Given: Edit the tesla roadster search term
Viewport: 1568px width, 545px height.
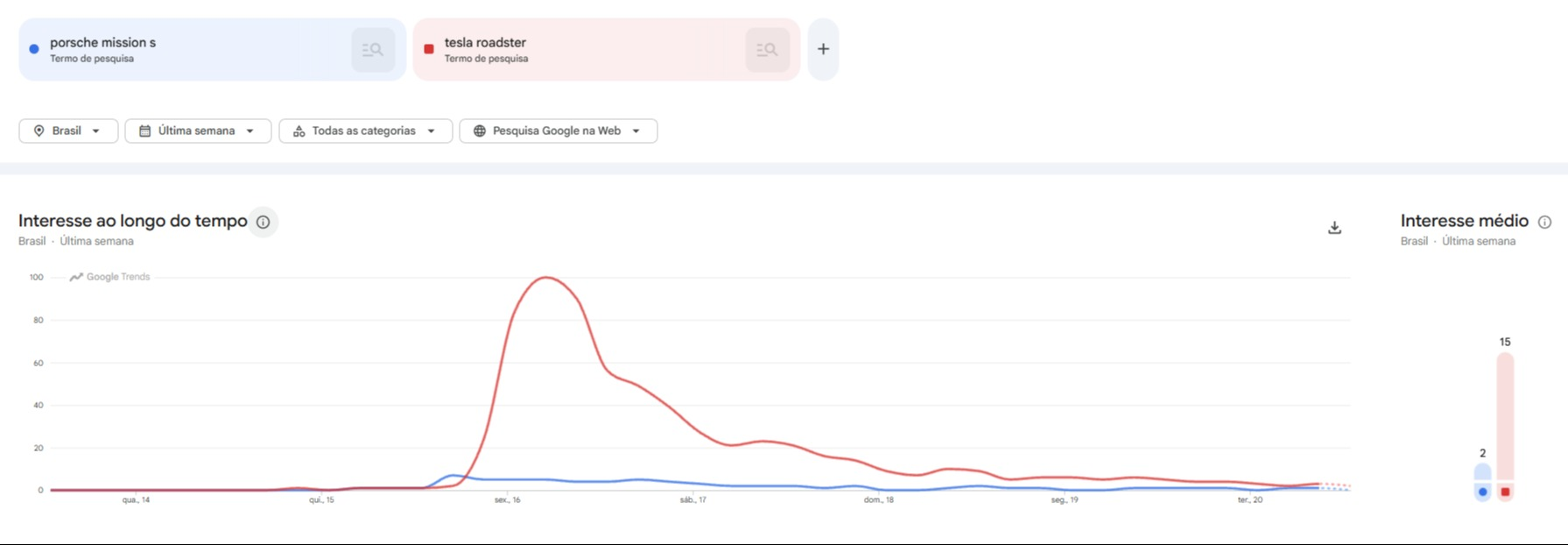Looking at the screenshot, I should (x=485, y=42).
